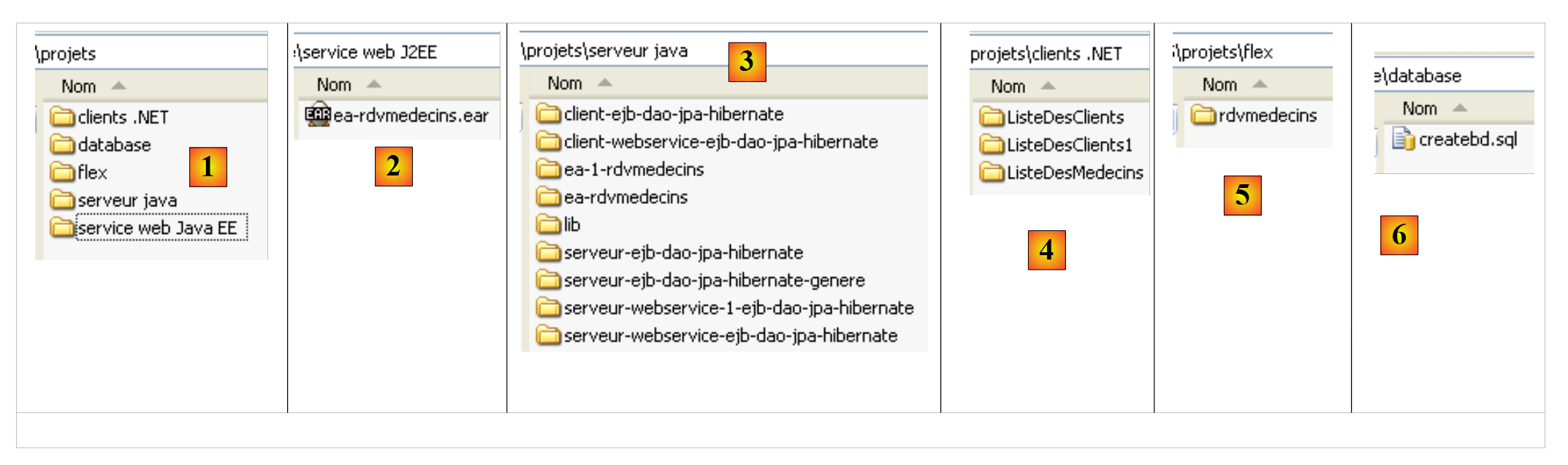Select the ea-1-rdvmedecins folder icon
The image size is (1568, 465).
point(548,170)
